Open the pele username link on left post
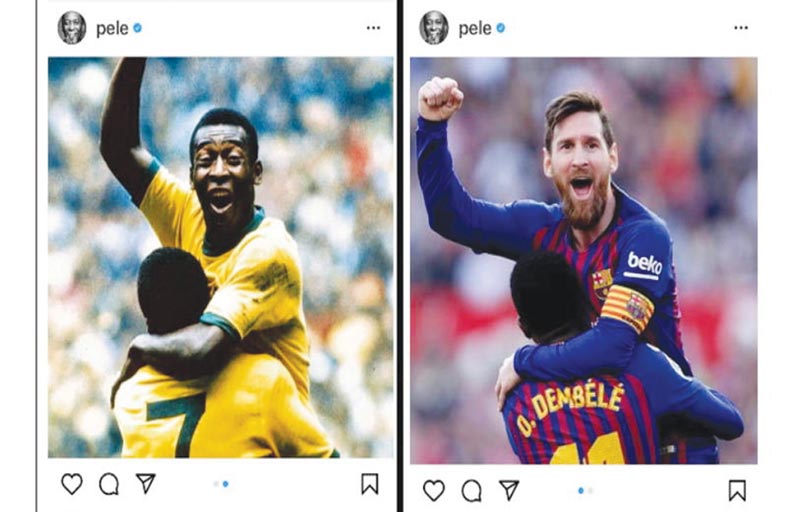 coord(112,29)
